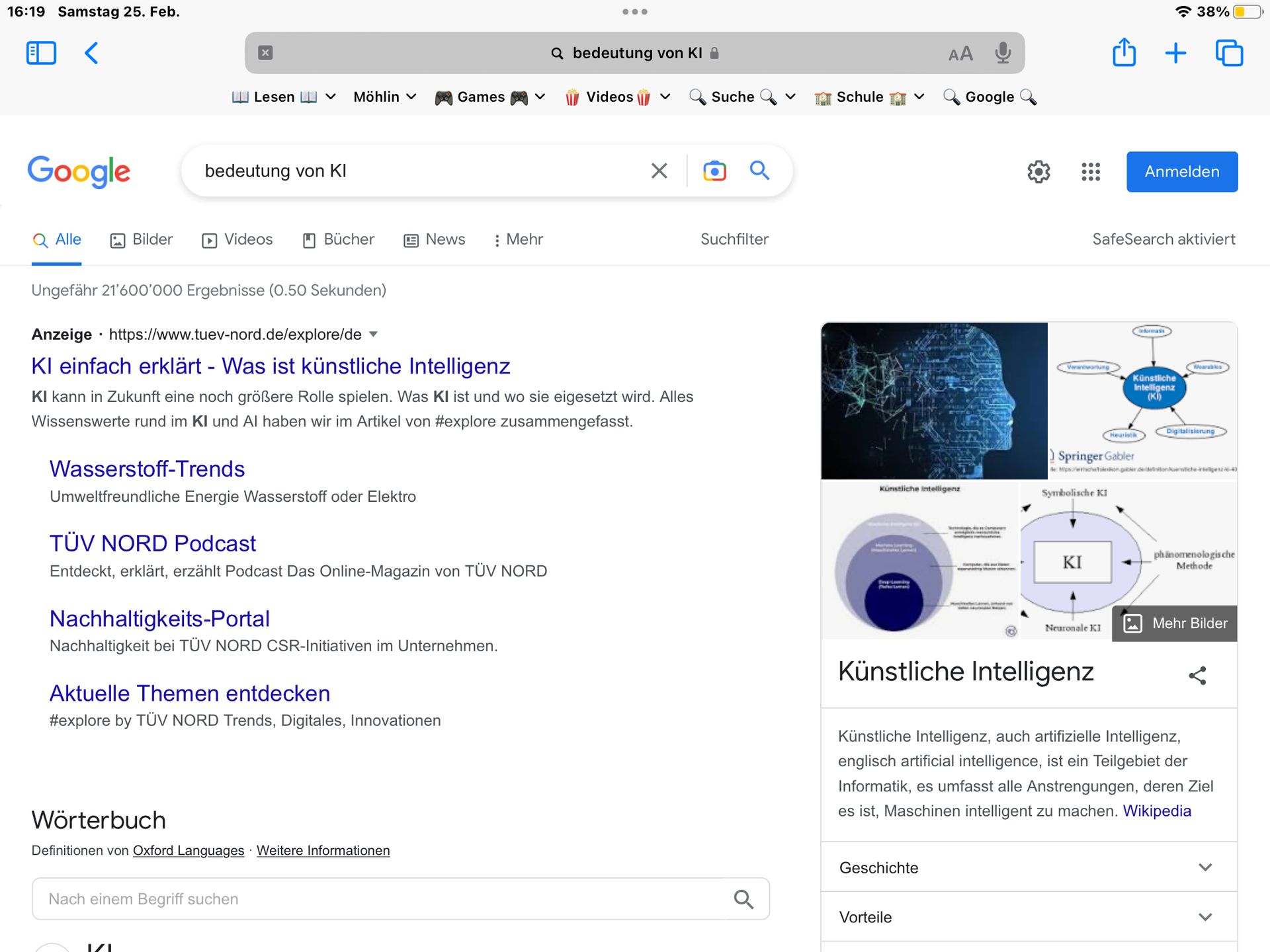Open the blue AI head thumbnail
The width and height of the screenshot is (1270, 952).
(934, 401)
